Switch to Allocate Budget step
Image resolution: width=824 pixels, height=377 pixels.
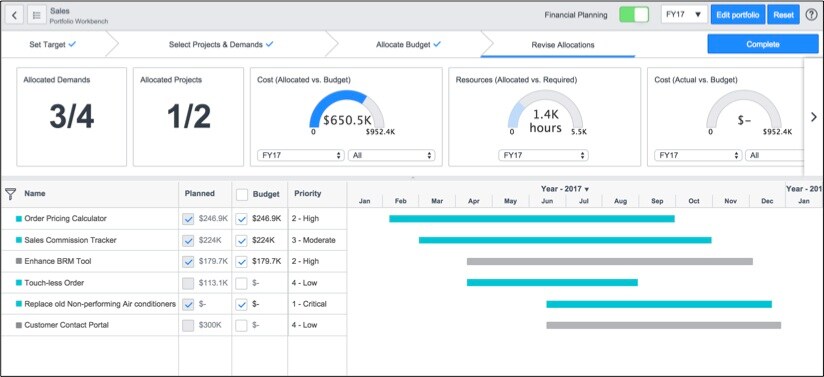pos(408,45)
